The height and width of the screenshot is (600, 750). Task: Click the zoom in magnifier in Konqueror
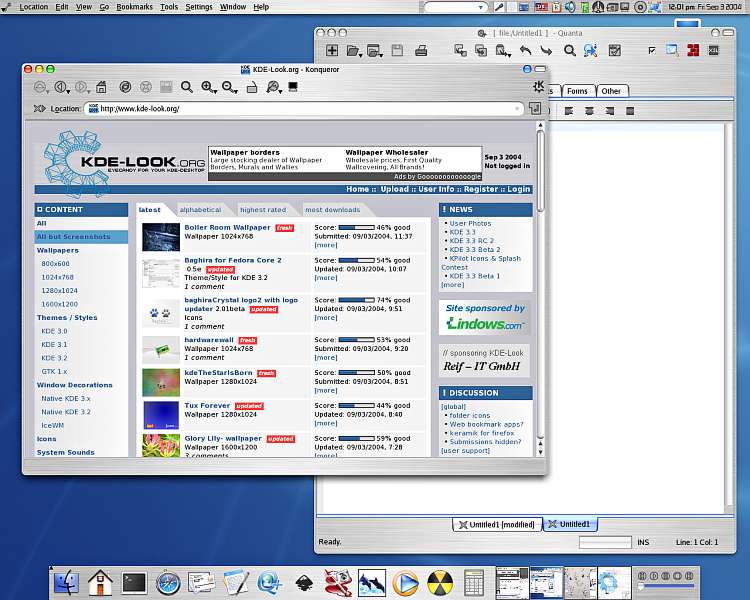click(x=207, y=87)
